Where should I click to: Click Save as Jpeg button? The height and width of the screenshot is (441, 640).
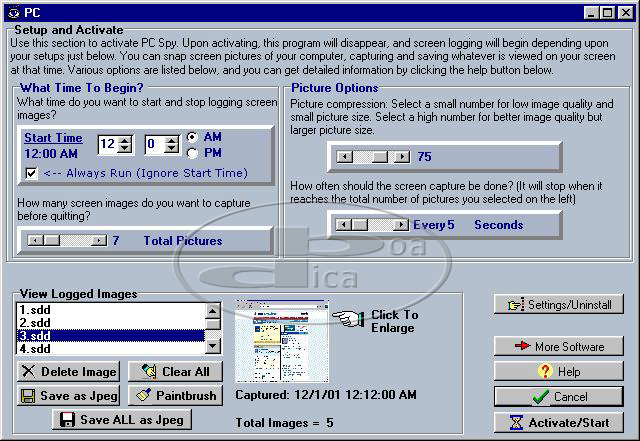pos(68,396)
